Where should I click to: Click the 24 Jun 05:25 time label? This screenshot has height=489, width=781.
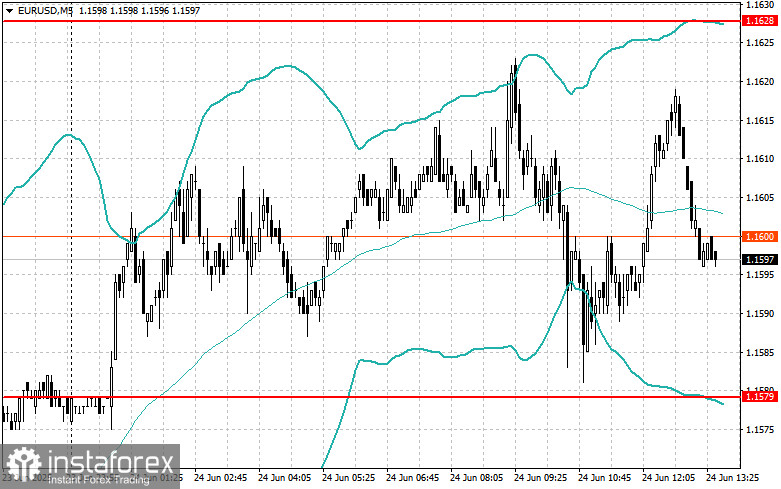tap(349, 478)
